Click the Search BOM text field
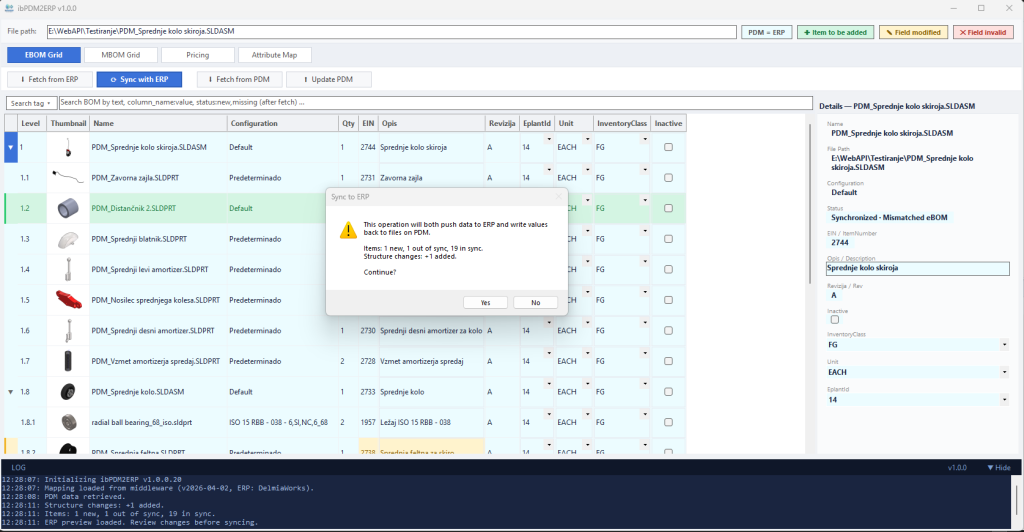The width and height of the screenshot is (1024, 532). pos(436,102)
